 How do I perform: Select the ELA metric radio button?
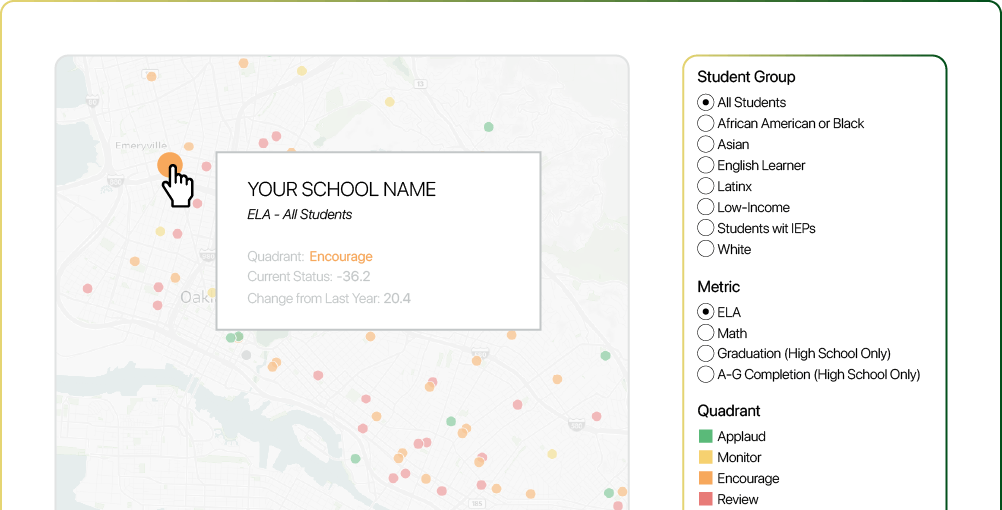pyautogui.click(x=706, y=312)
